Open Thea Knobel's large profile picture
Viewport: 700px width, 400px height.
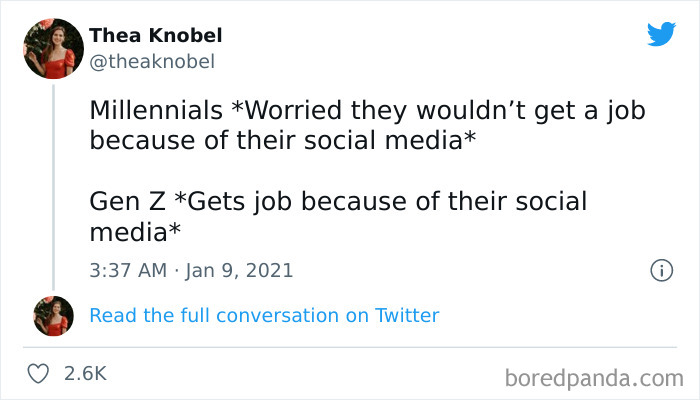52,47
